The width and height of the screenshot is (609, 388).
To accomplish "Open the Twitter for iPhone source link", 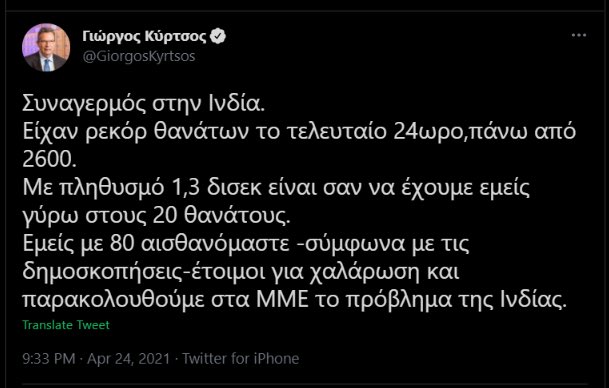I will (240, 358).
